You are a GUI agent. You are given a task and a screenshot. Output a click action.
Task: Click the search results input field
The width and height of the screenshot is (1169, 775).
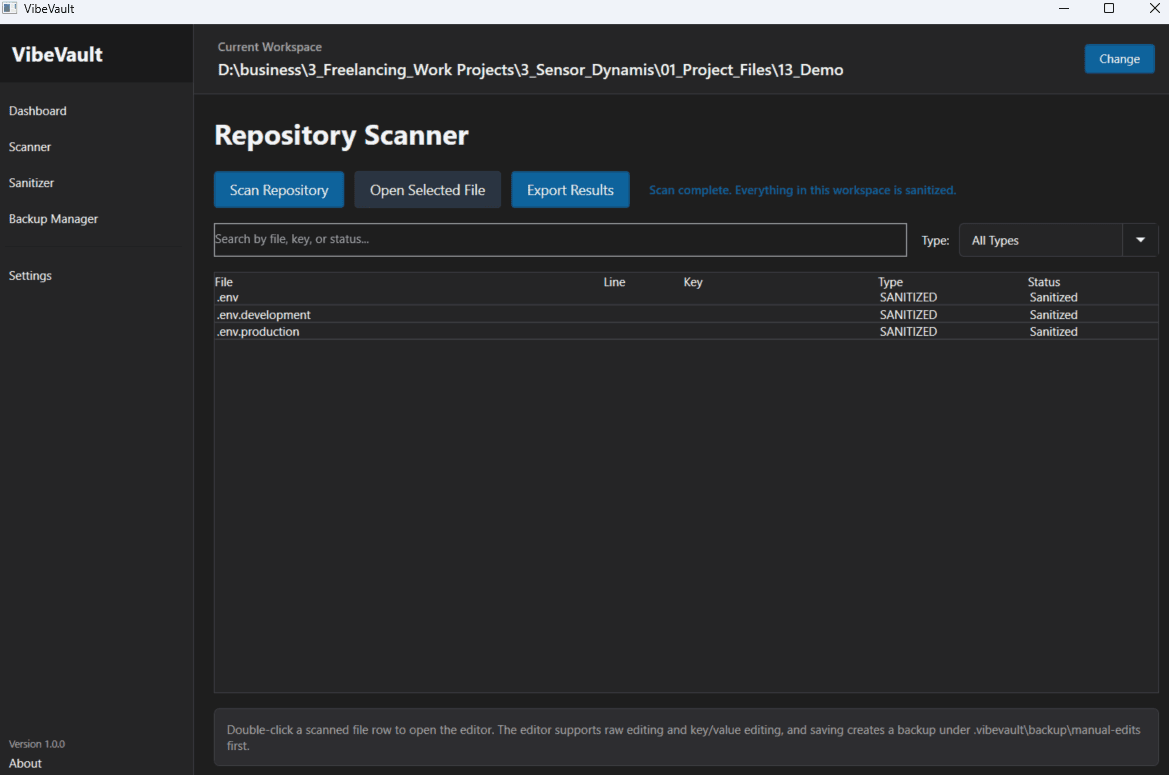560,239
